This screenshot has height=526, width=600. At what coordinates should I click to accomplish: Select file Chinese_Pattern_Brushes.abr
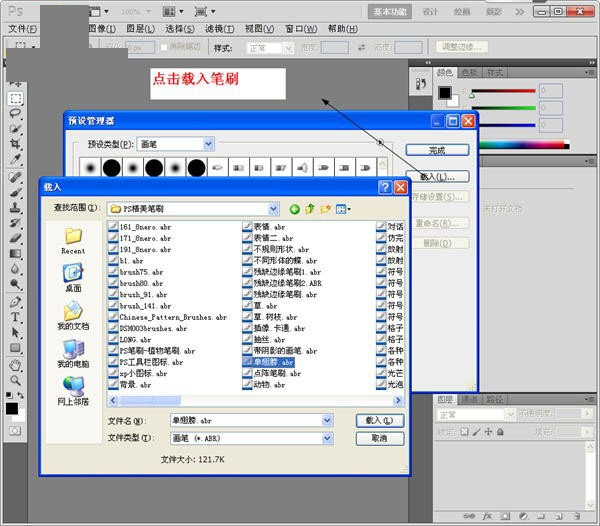168,318
